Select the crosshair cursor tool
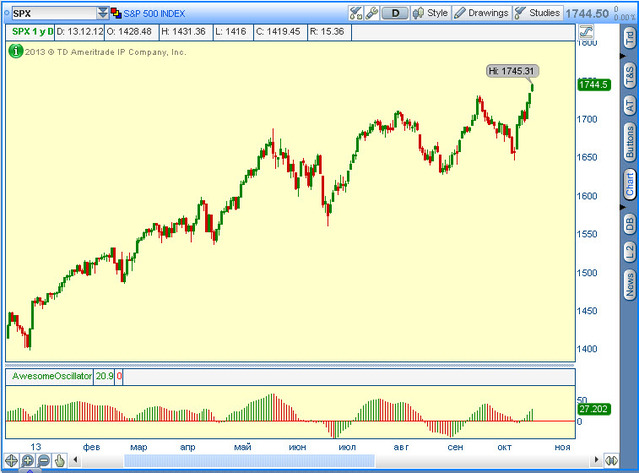The image size is (639, 473). pyautogui.click(x=11, y=460)
